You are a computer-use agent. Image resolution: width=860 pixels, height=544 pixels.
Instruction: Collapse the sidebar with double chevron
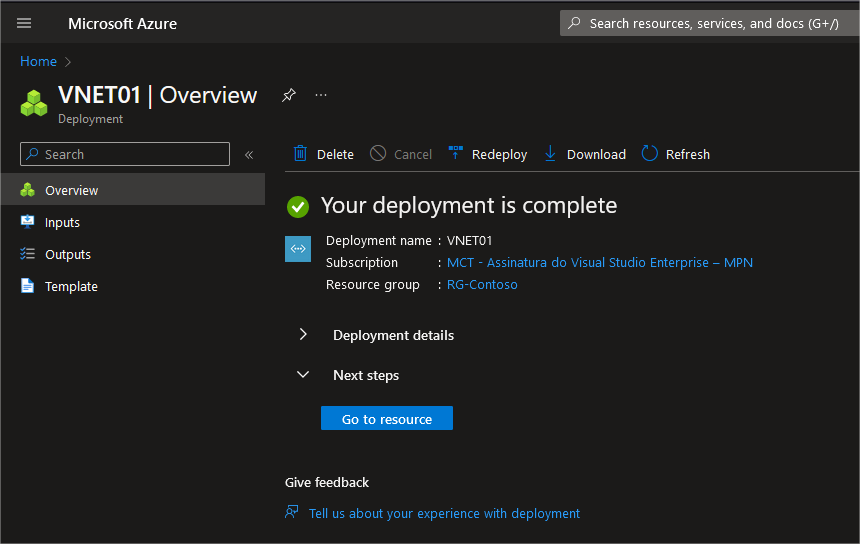pos(249,155)
